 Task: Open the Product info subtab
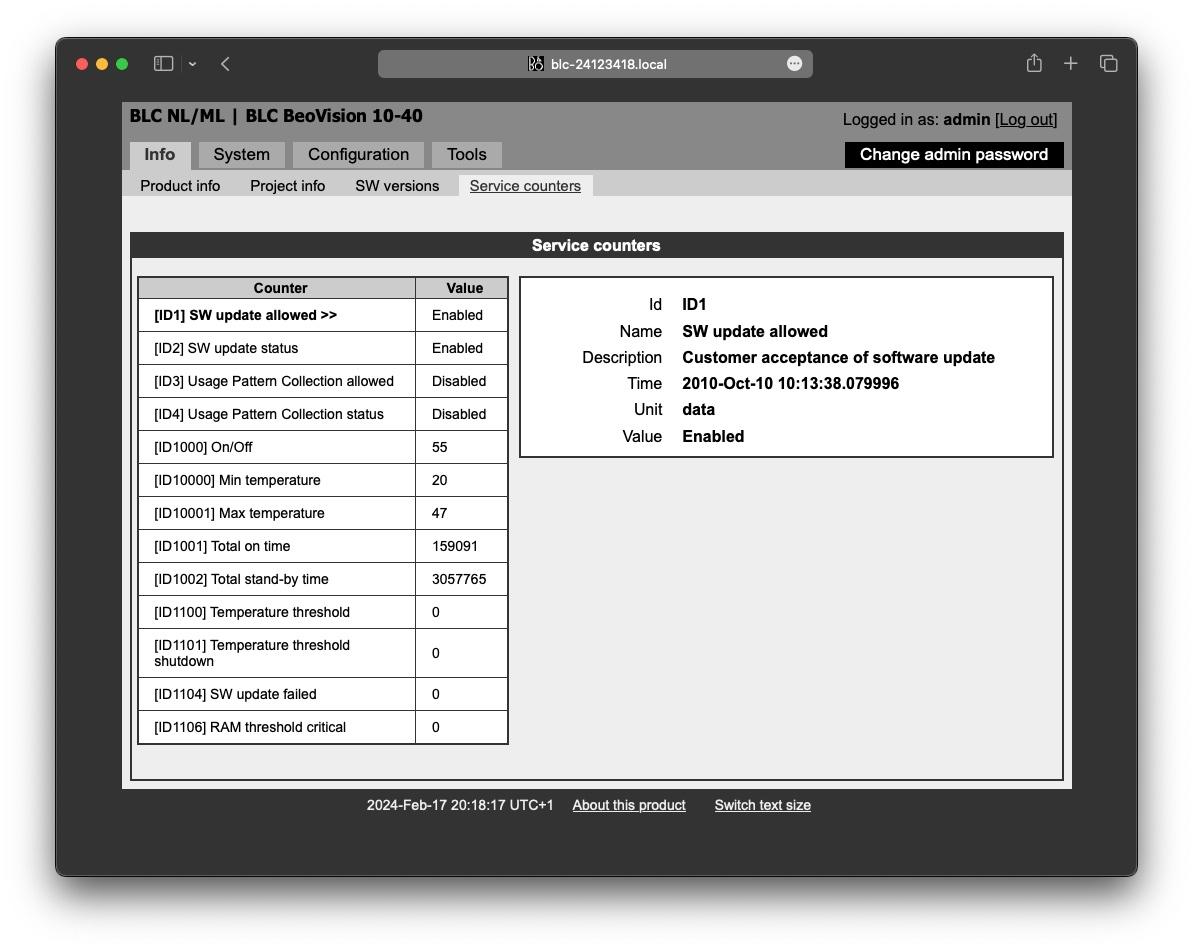point(180,186)
